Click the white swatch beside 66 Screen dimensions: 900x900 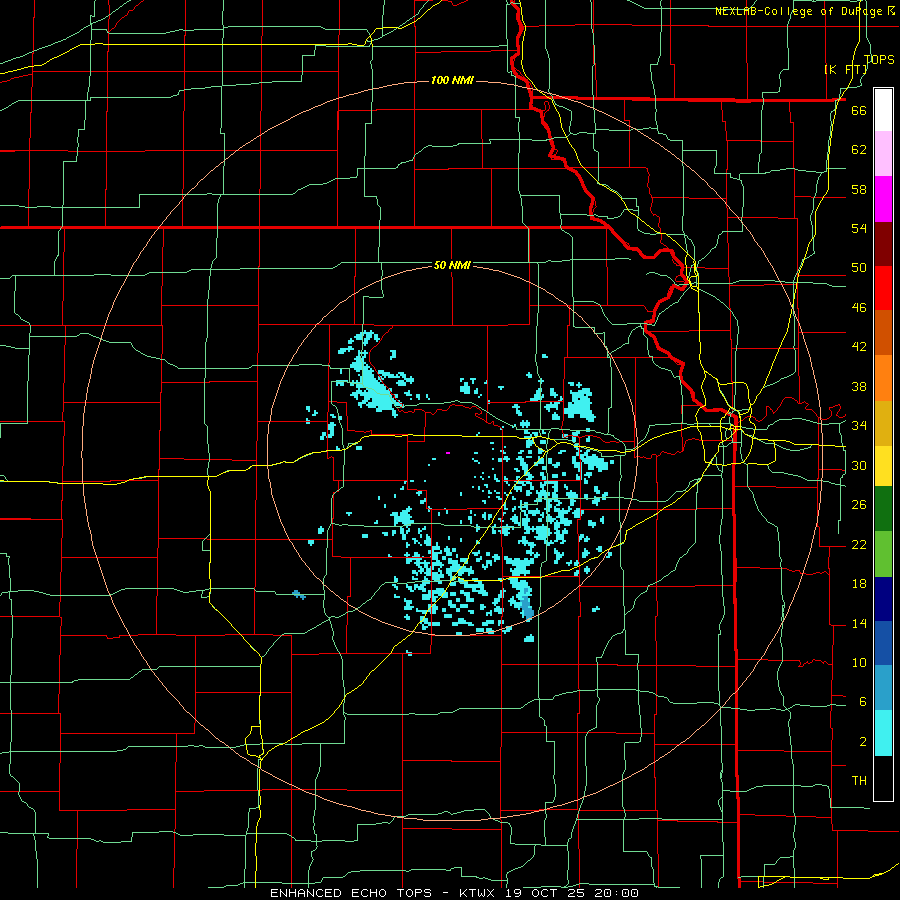(x=883, y=110)
